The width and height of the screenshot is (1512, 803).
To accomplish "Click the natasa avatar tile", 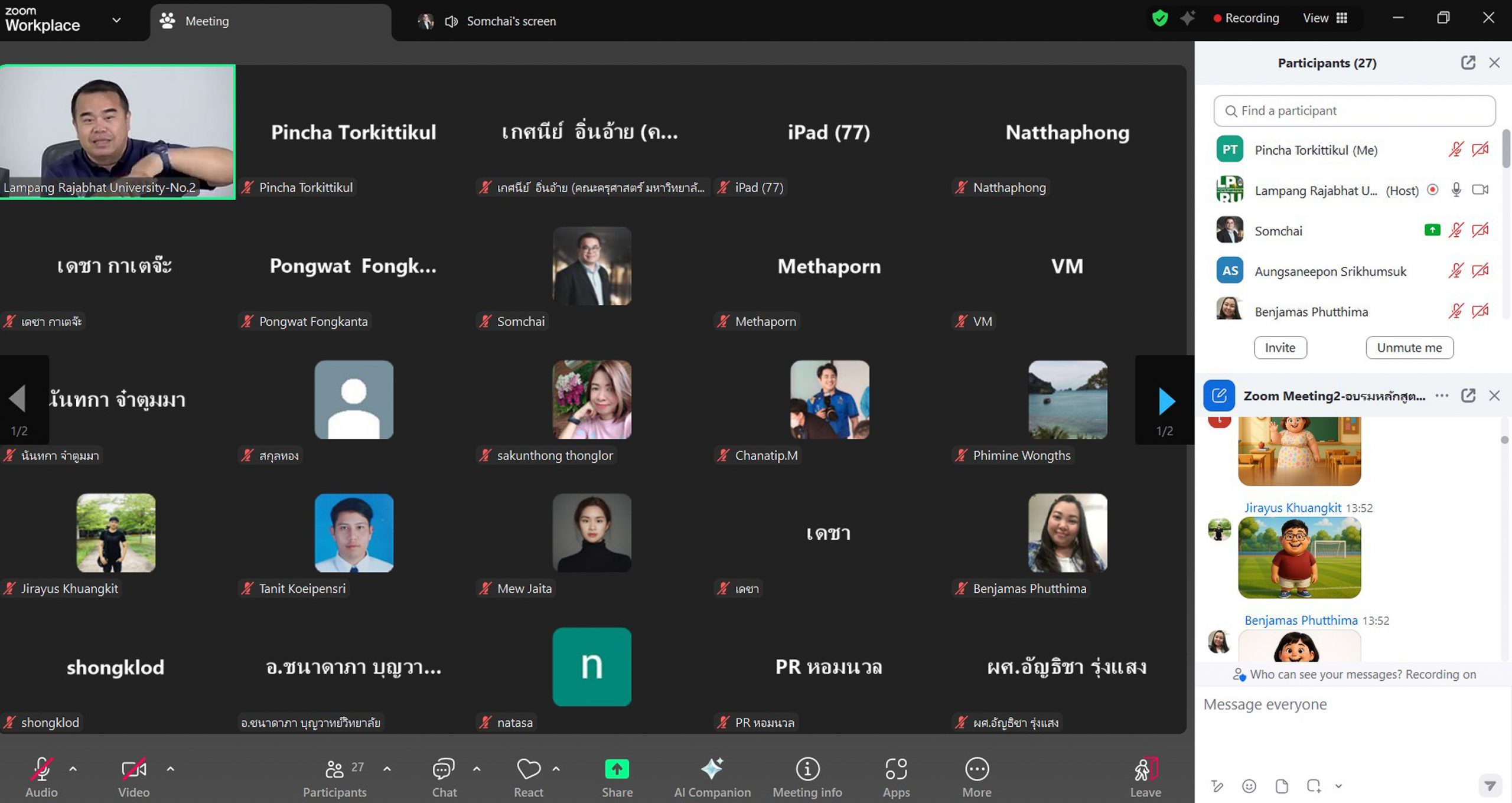I will pyautogui.click(x=592, y=667).
